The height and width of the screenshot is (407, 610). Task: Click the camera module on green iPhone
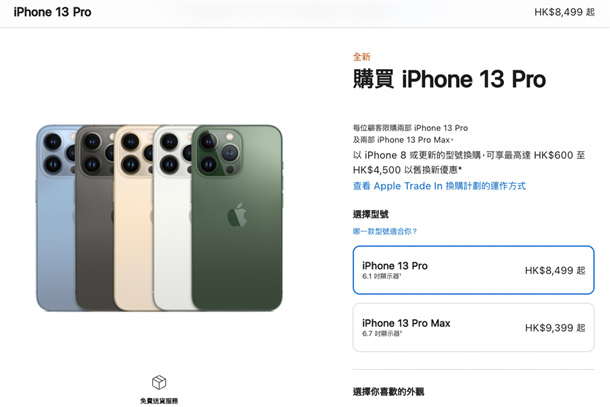coord(219,152)
